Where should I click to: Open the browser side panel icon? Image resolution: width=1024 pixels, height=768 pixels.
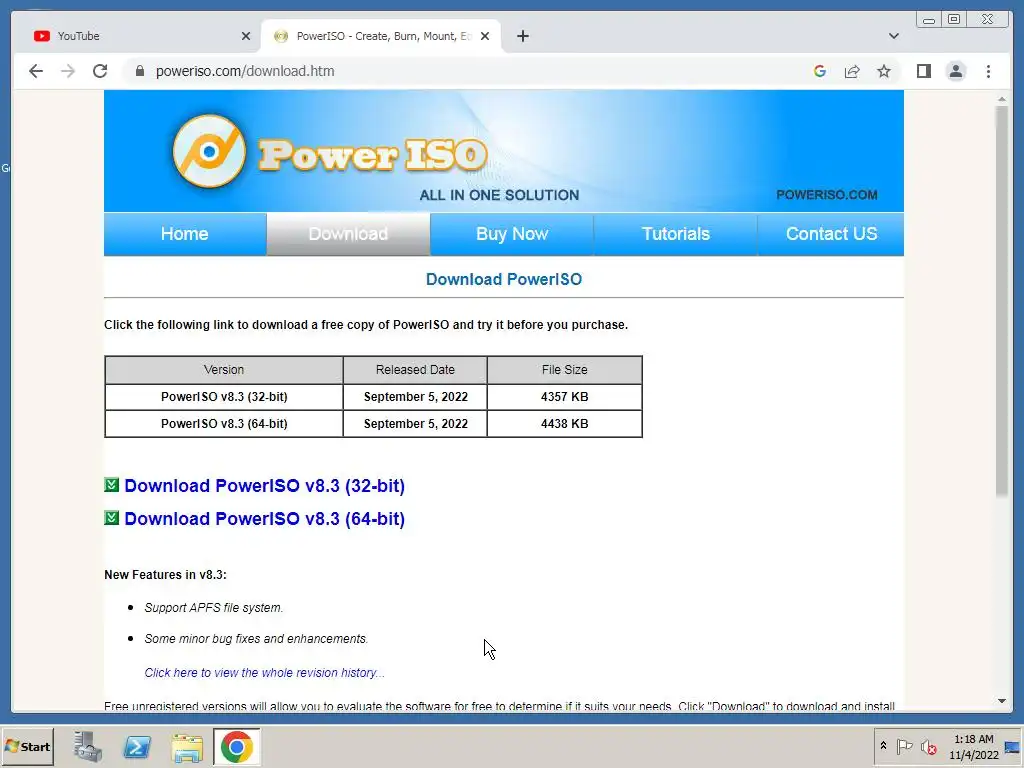click(x=923, y=71)
